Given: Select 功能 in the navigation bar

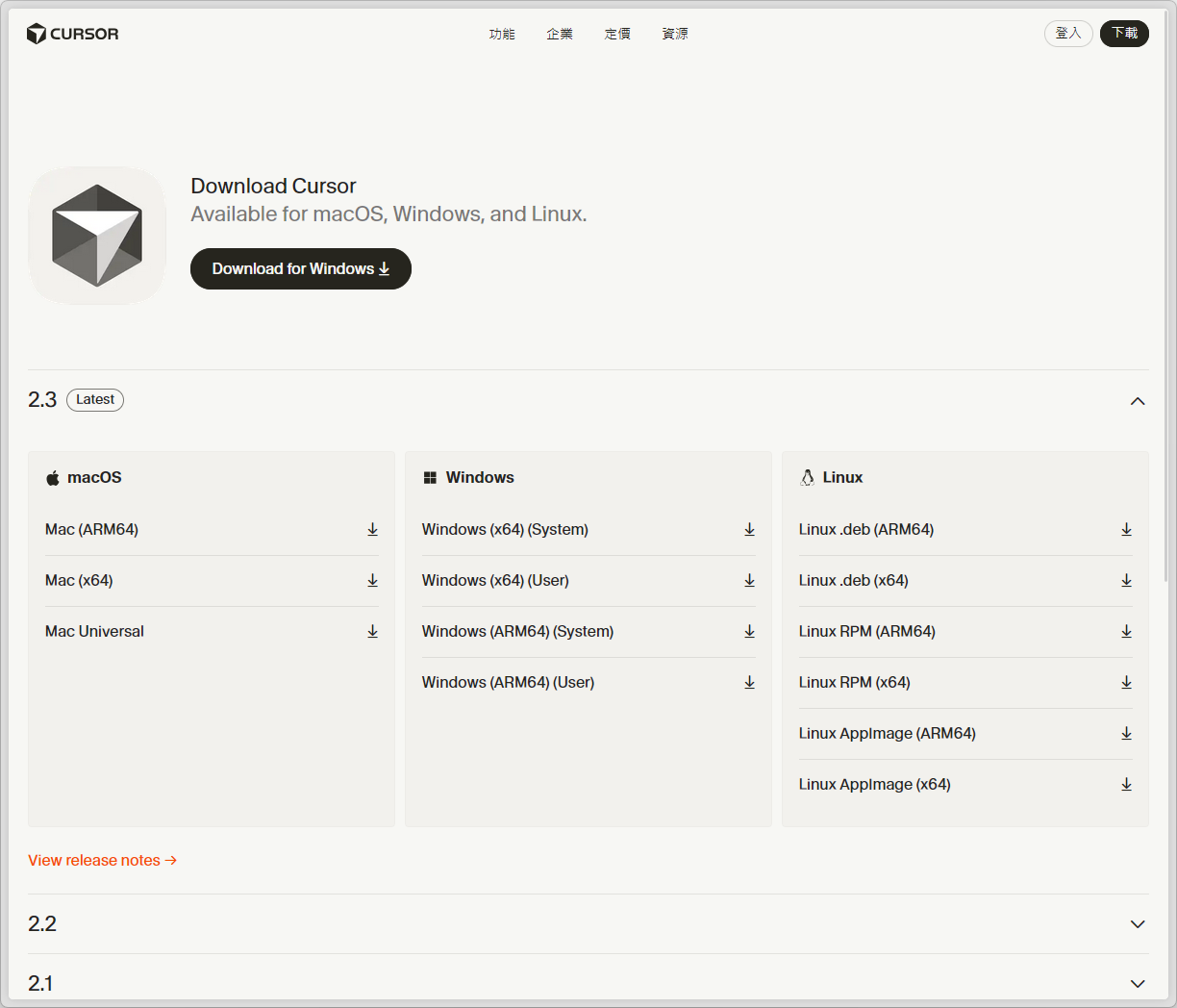Looking at the screenshot, I should [502, 33].
